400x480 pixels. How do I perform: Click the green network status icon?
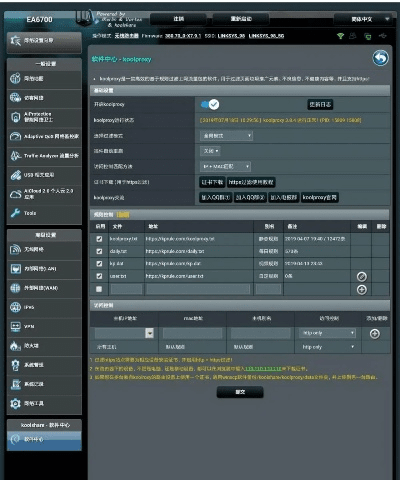pos(368,36)
